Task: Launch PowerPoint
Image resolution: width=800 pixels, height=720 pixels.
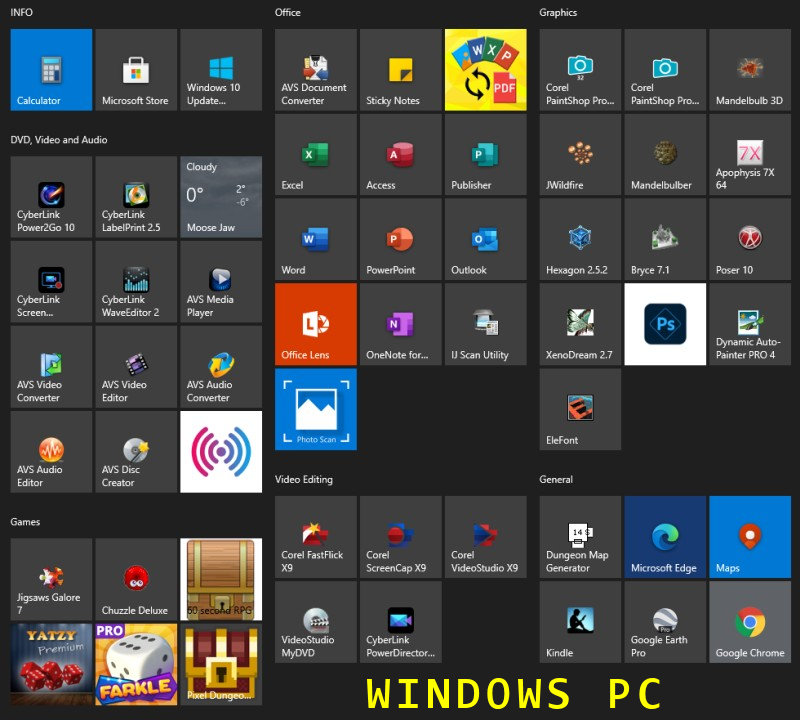Action: 401,239
